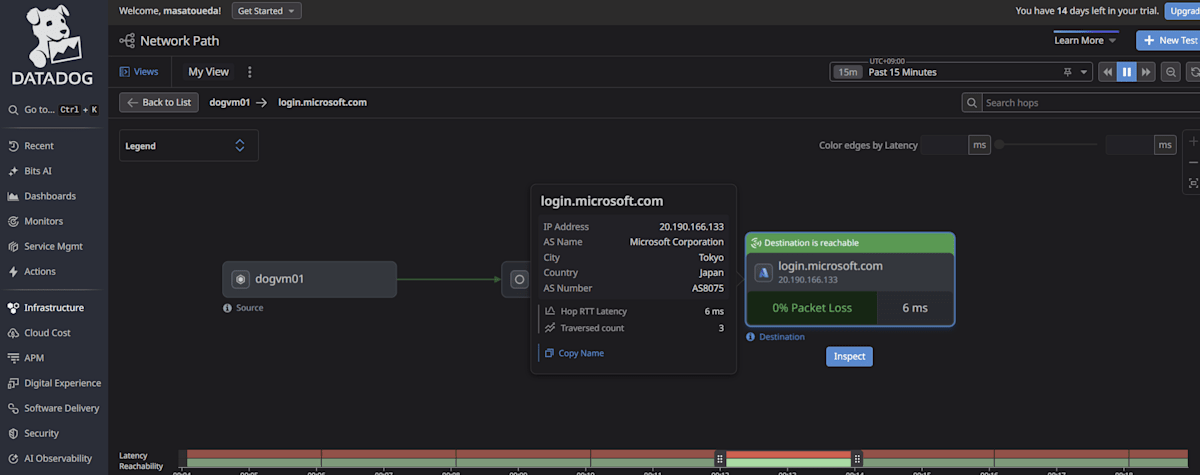Click the New Test button
The height and width of the screenshot is (475, 1200).
(x=1168, y=41)
